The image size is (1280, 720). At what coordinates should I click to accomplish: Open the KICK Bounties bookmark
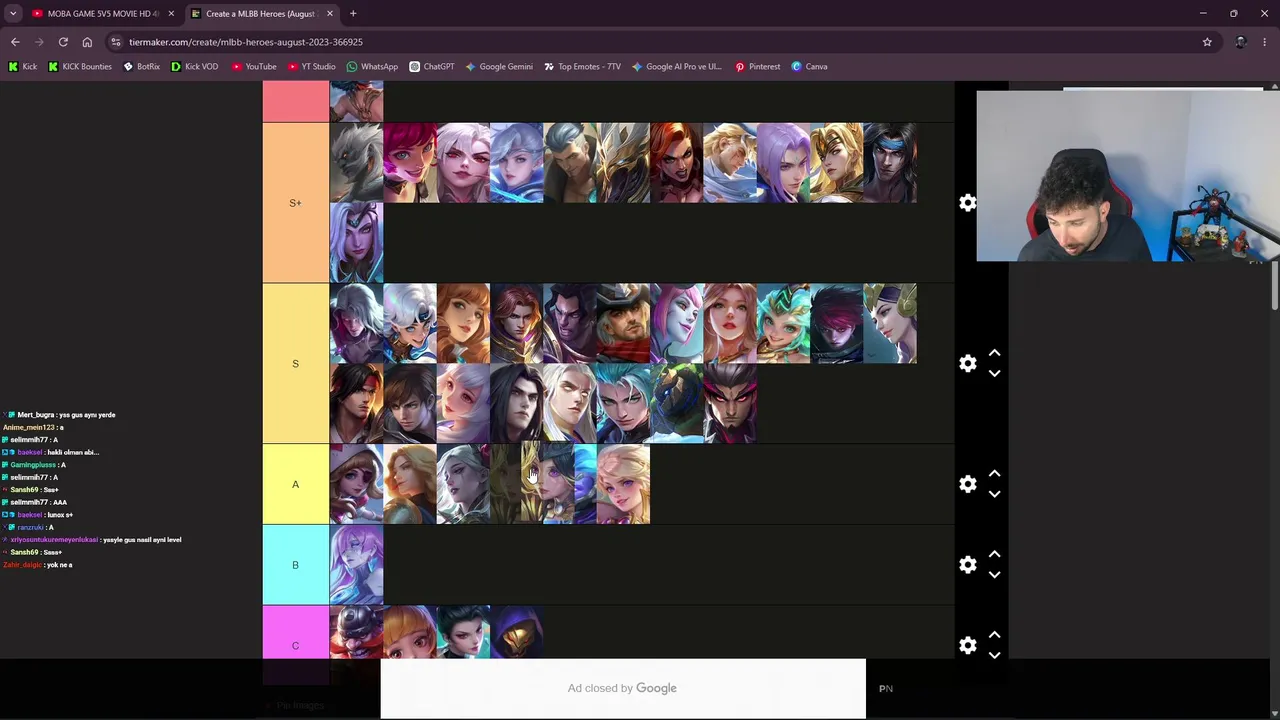(80, 67)
